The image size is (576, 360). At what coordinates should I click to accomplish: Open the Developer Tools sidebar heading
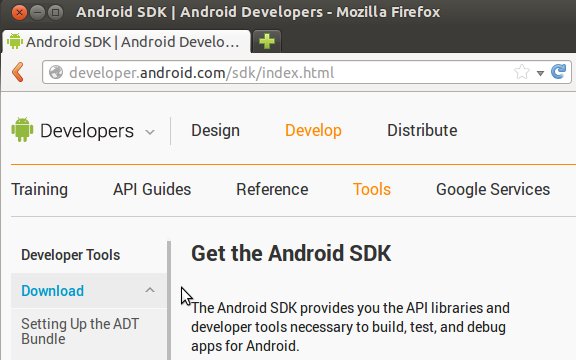(71, 255)
